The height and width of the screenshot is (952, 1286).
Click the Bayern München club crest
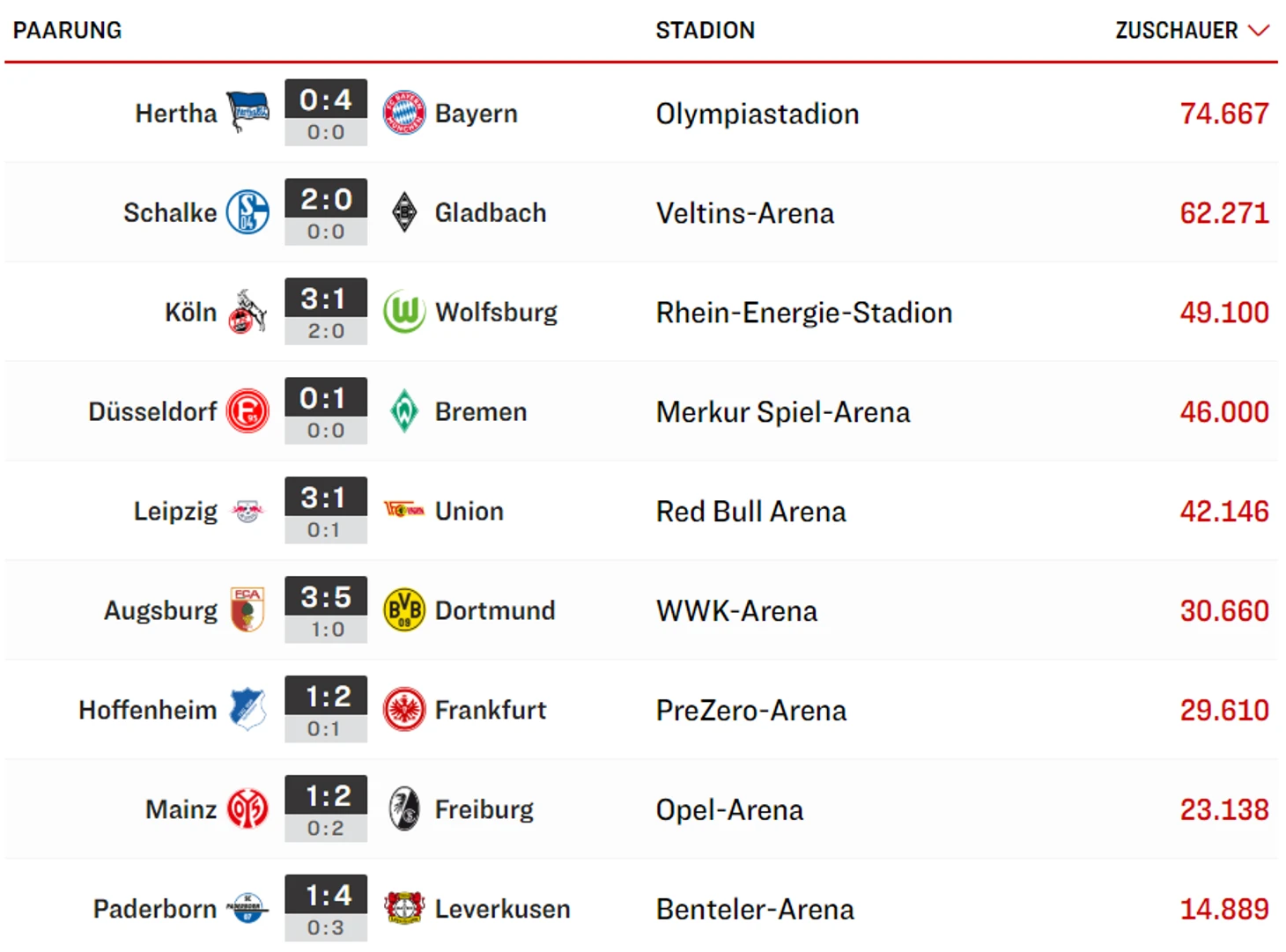tap(404, 113)
